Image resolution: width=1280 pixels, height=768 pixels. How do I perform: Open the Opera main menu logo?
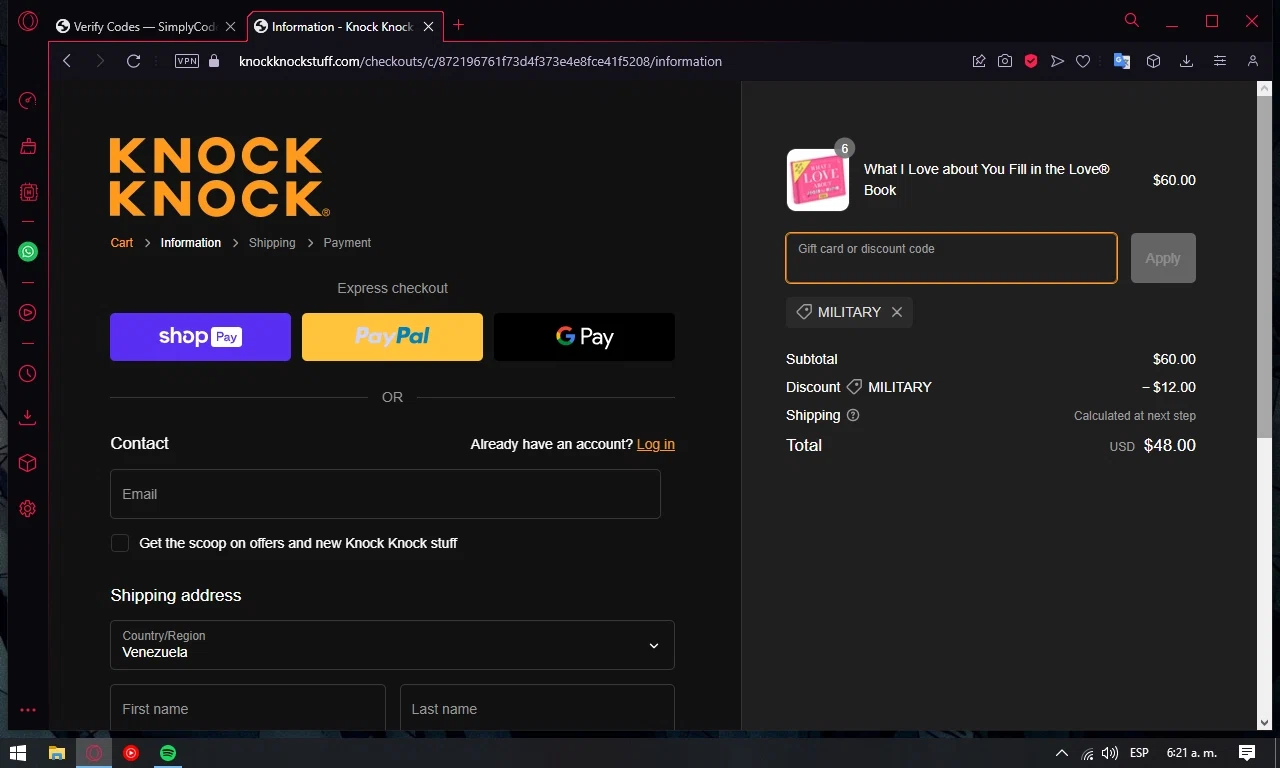(28, 21)
